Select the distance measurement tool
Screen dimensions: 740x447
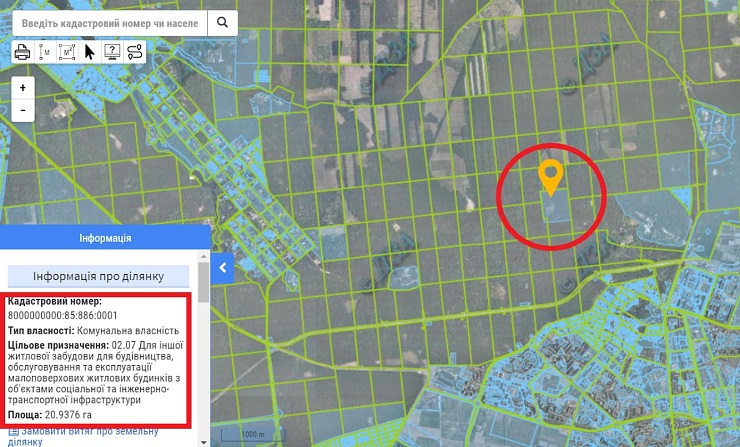(45, 52)
